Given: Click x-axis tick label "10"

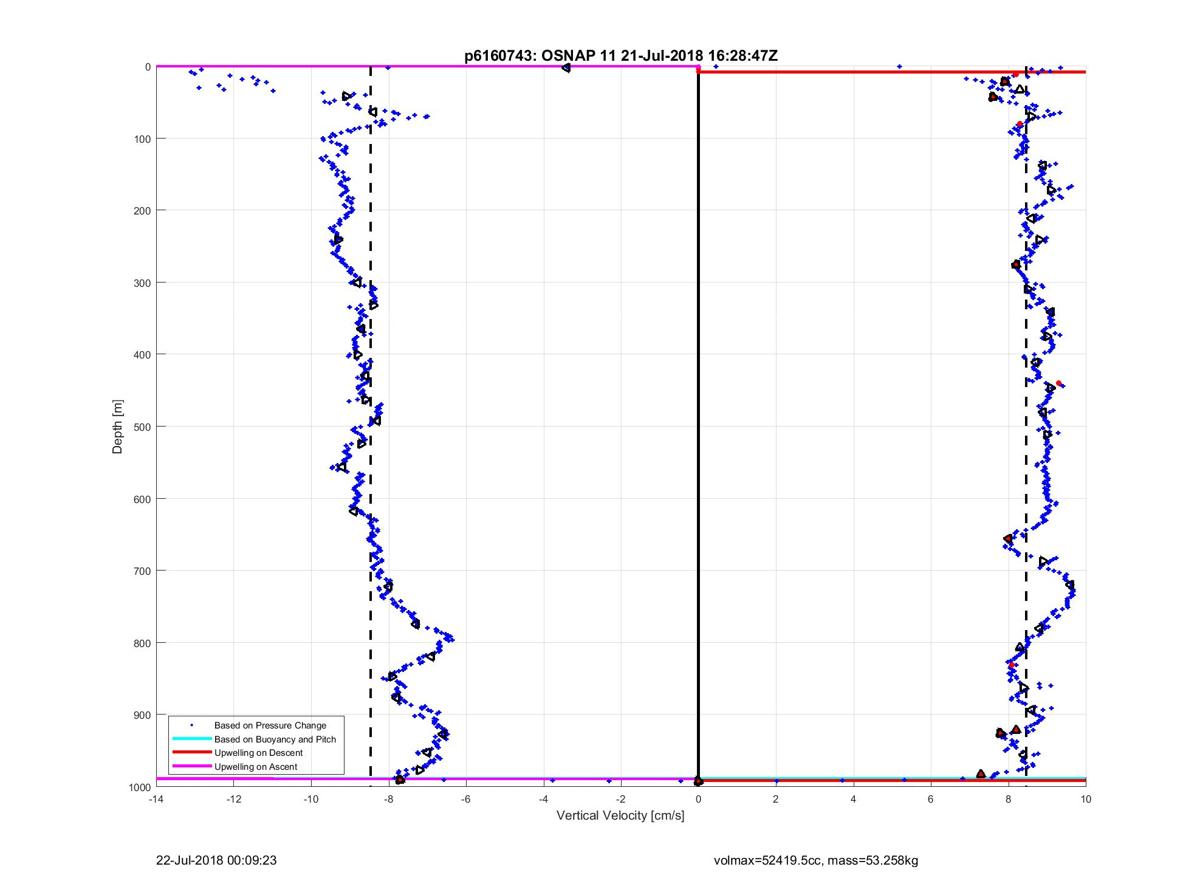Looking at the screenshot, I should coord(1086,799).
